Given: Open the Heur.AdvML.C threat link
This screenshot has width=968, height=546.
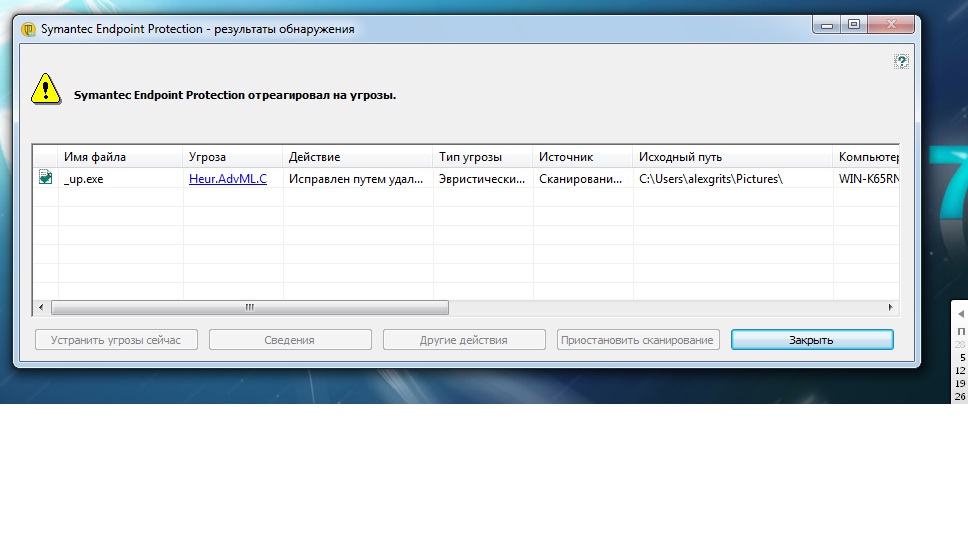Looking at the screenshot, I should click(228, 178).
